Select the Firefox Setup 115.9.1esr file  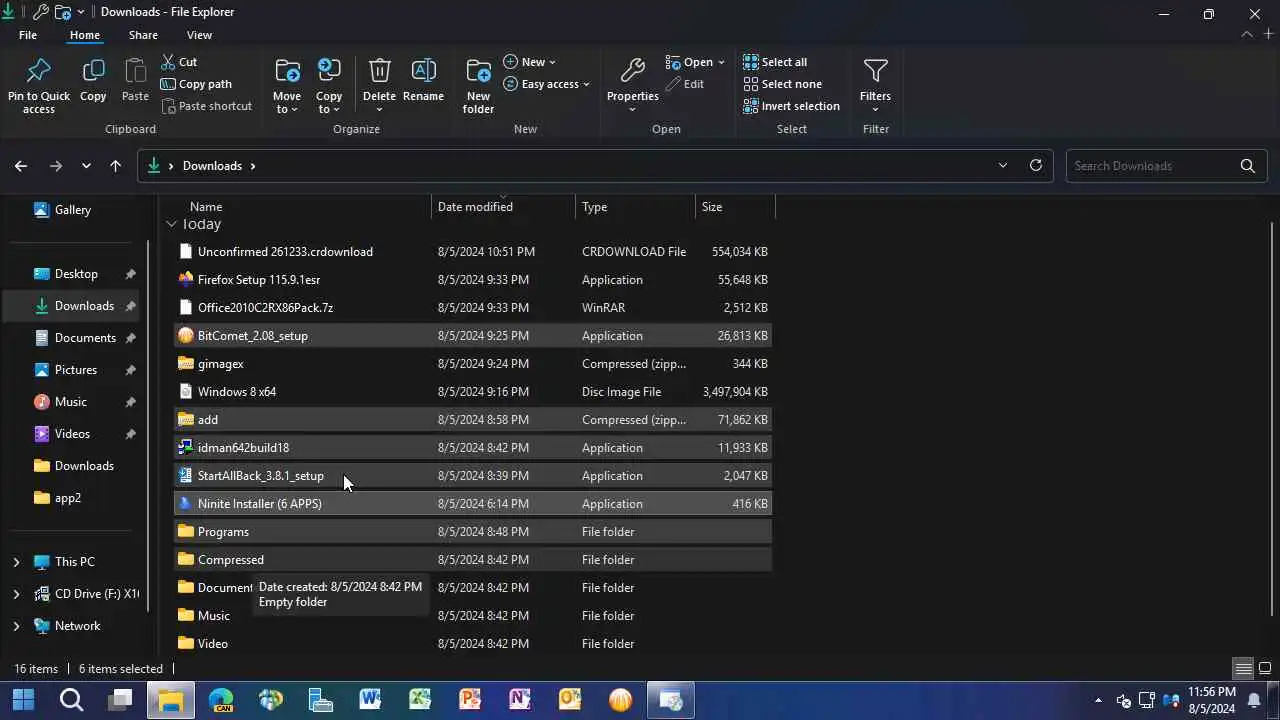(x=472, y=280)
